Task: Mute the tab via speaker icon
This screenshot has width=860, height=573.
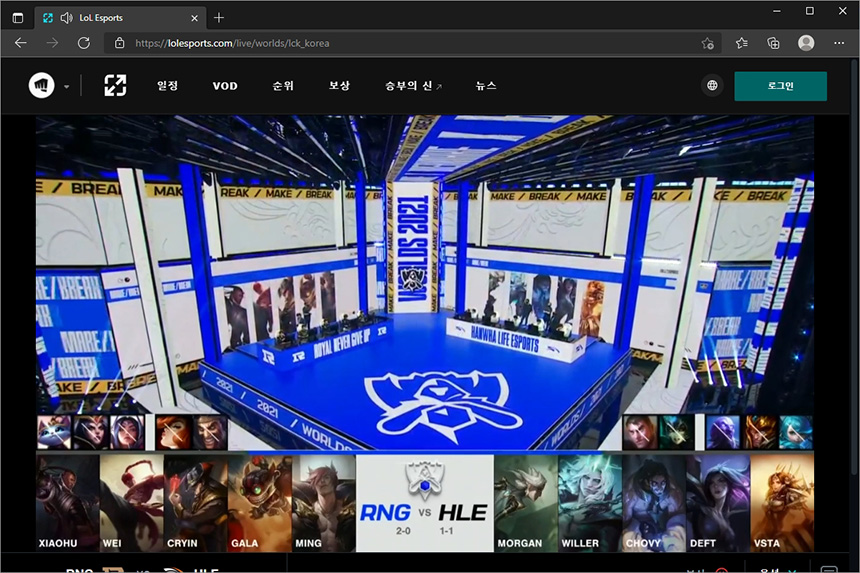Action: [66, 18]
